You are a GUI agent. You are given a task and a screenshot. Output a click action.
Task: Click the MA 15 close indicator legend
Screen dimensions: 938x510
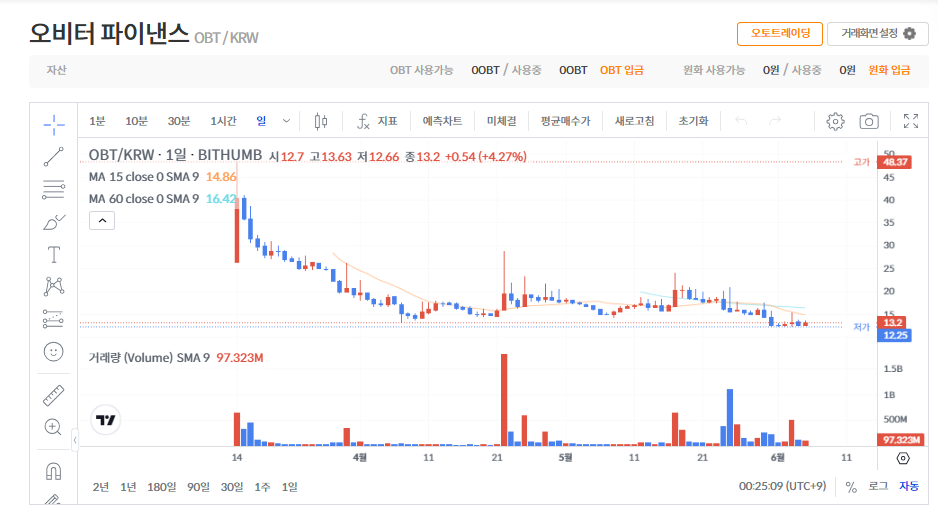(x=144, y=177)
